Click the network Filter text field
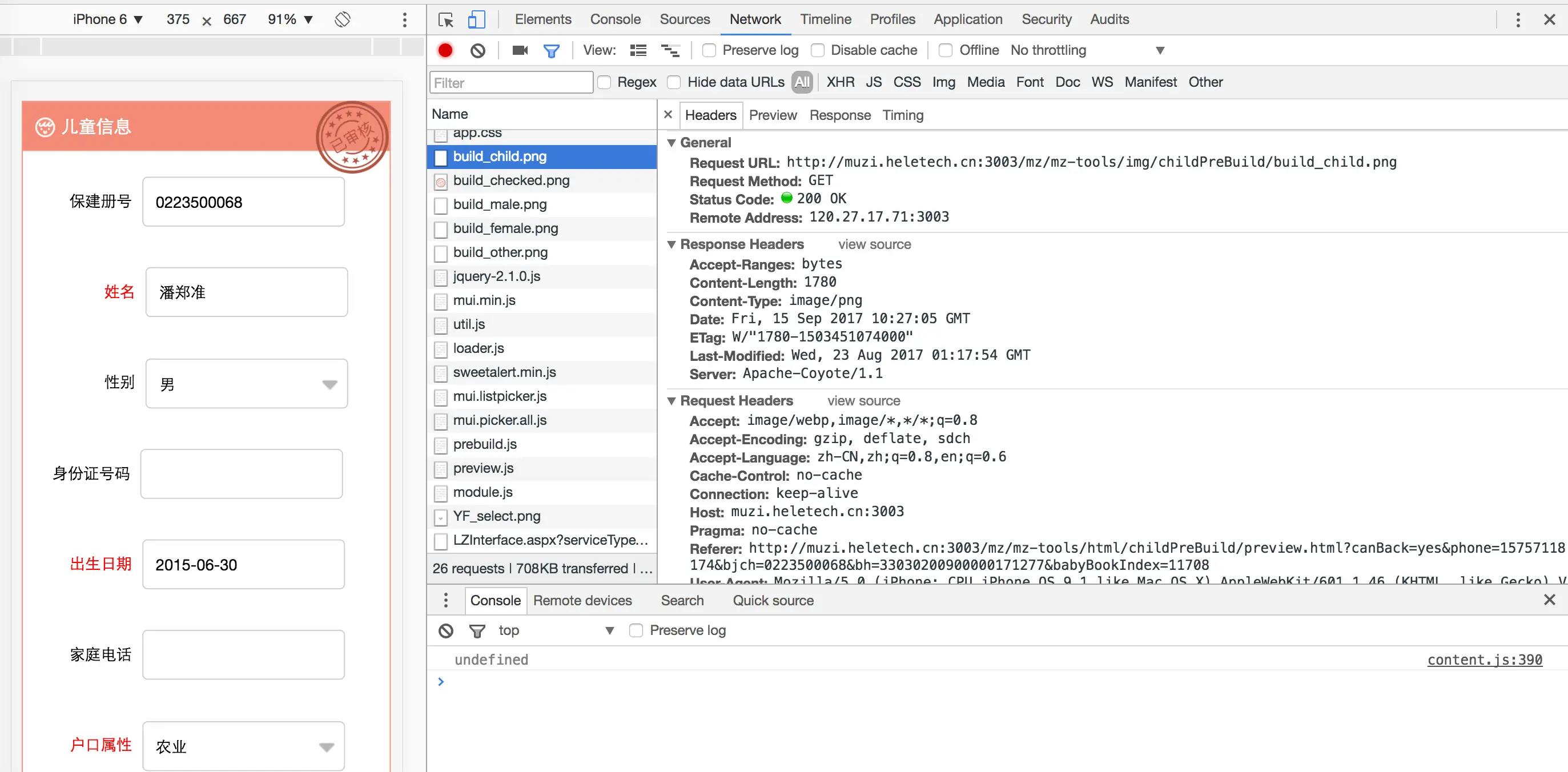Screen dimensions: 1568x772 510,83
